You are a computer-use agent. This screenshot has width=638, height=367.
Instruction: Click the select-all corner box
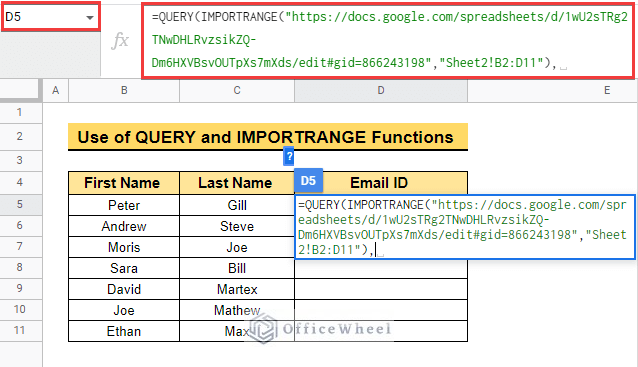(21, 90)
